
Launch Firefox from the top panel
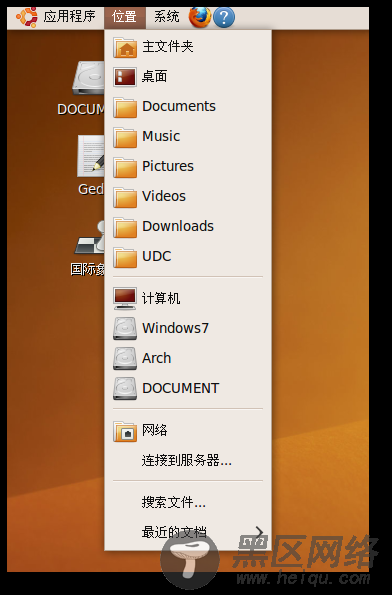[x=200, y=17]
